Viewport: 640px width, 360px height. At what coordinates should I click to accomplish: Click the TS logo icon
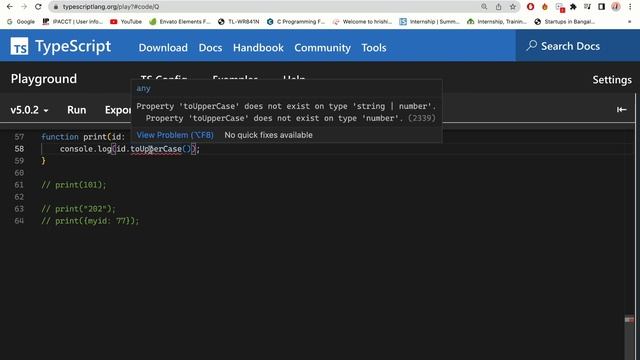point(20,46)
